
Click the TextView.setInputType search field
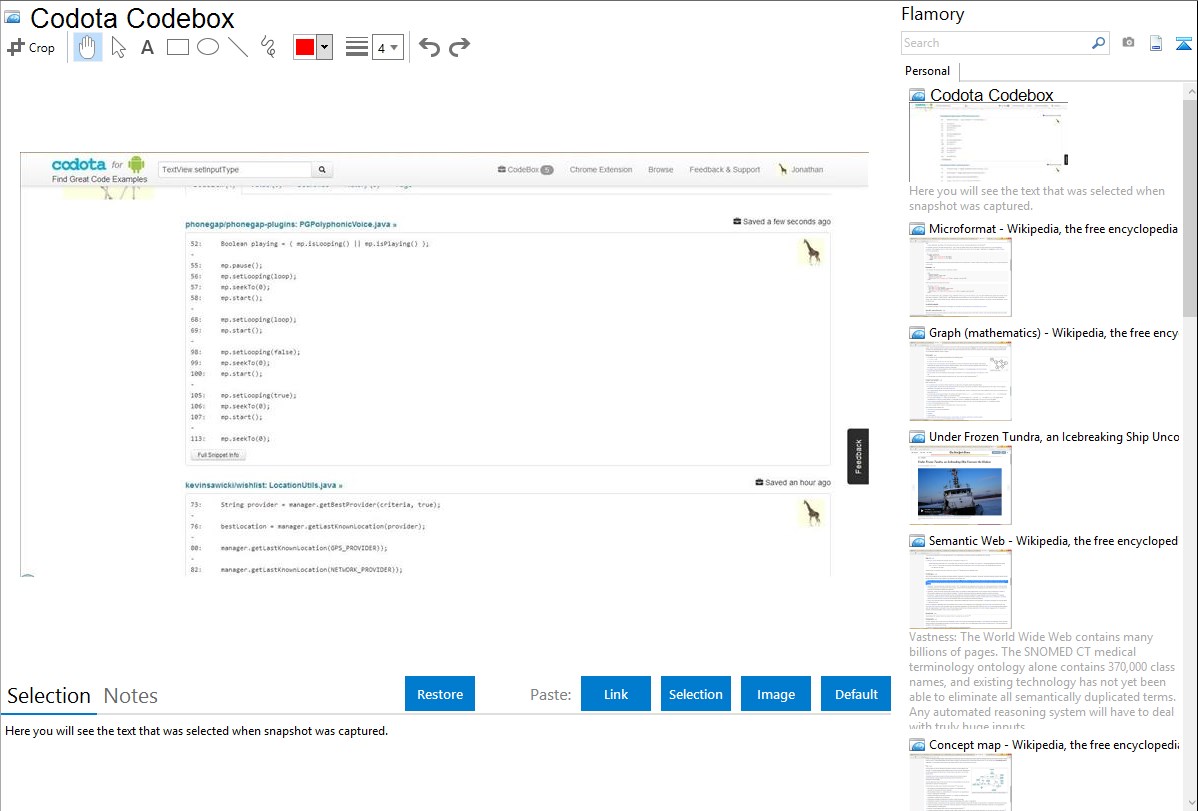coord(235,170)
